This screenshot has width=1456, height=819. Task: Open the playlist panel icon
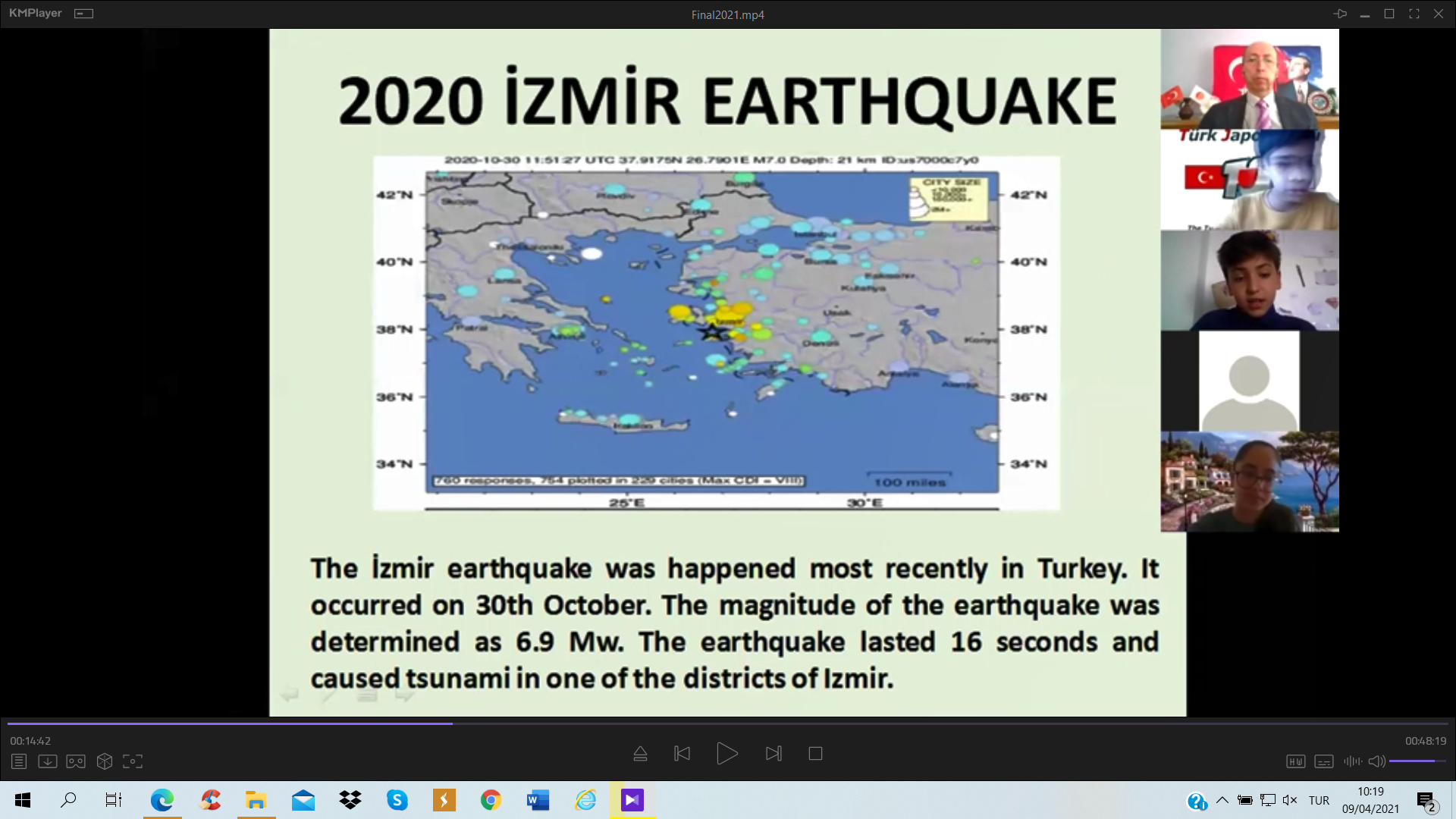click(19, 761)
